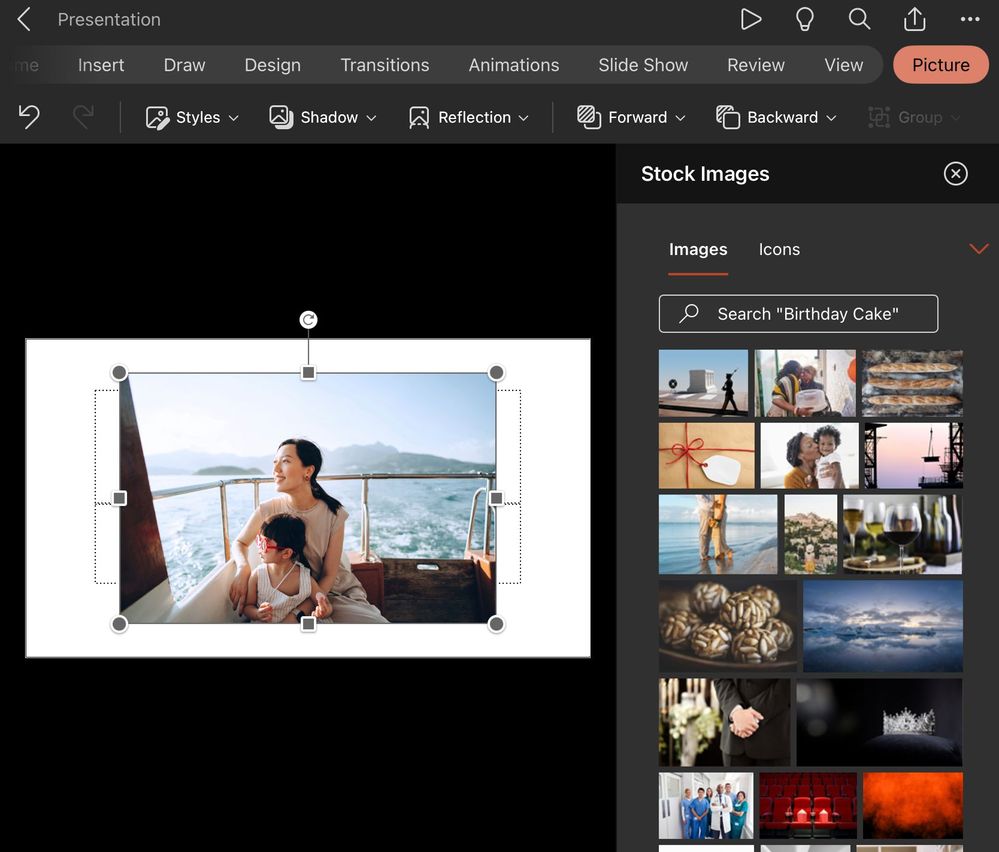999x852 pixels.
Task: Click the rotate handle above the picture
Action: pos(308,319)
